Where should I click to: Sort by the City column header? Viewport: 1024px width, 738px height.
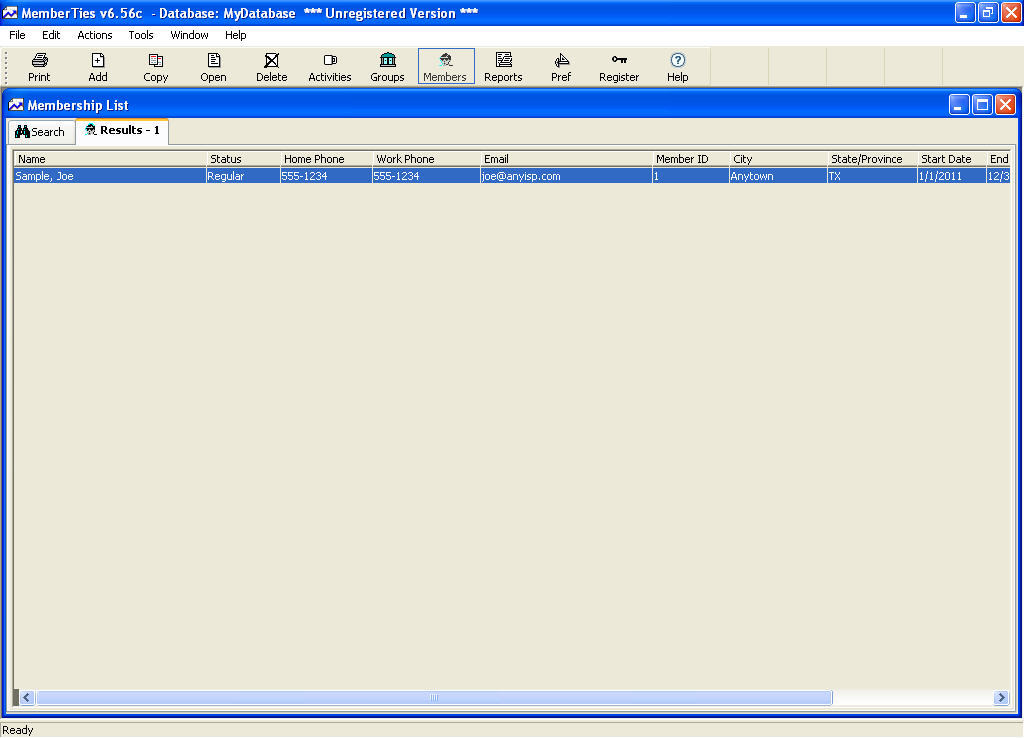point(778,159)
